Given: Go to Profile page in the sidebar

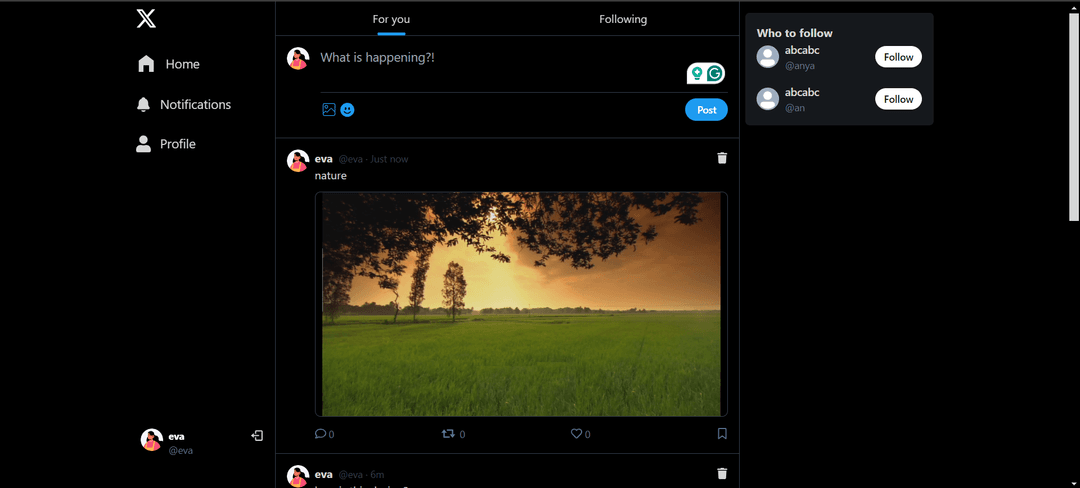Looking at the screenshot, I should (166, 144).
